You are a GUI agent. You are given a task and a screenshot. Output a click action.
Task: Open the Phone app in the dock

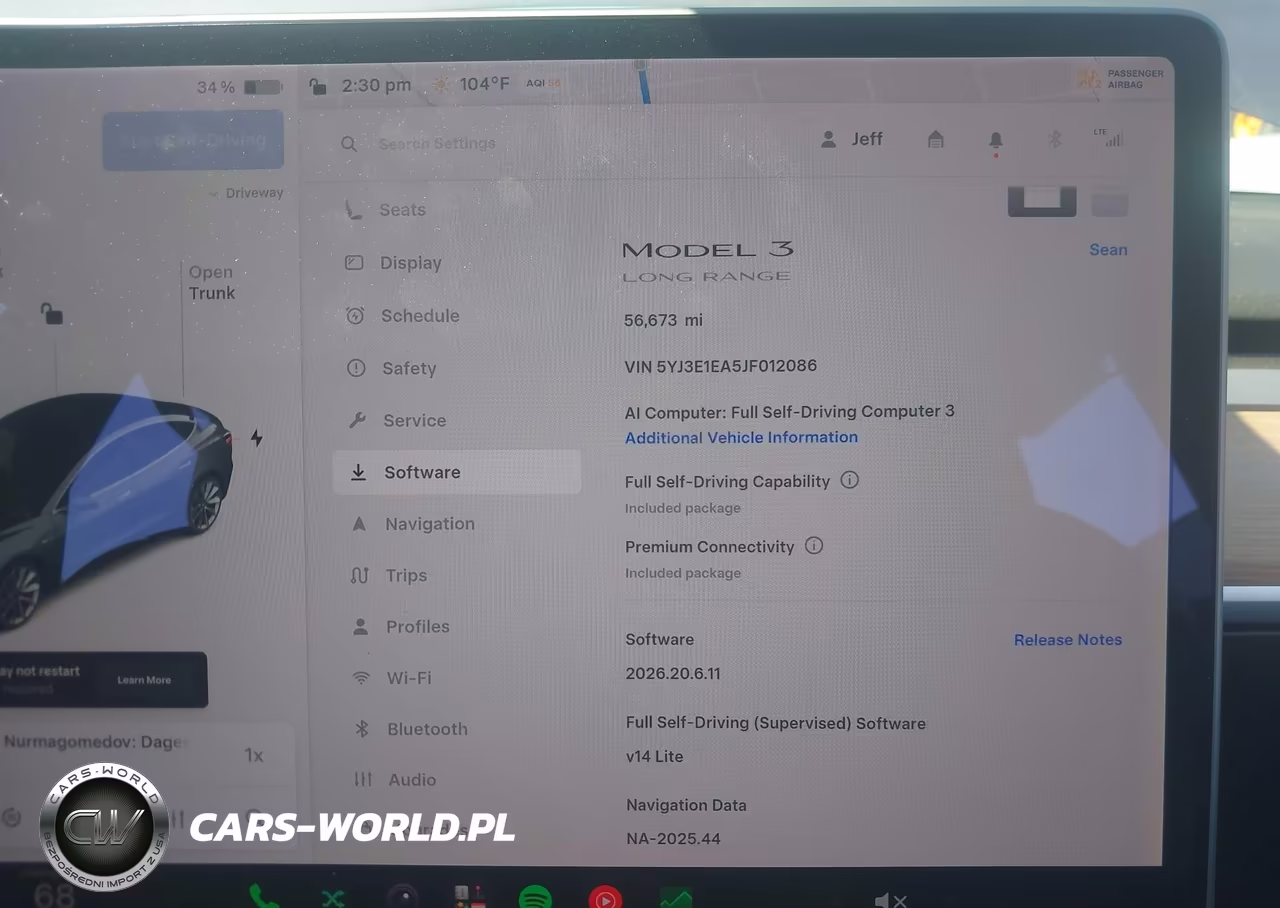(x=263, y=895)
